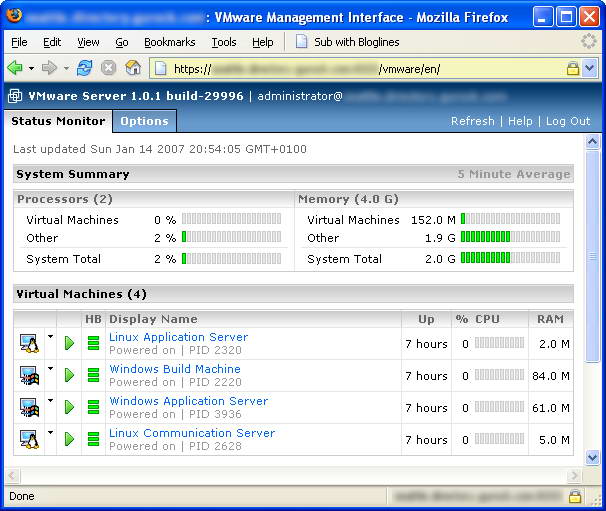Click the Log Out link
This screenshot has width=606, height=511.
click(568, 121)
